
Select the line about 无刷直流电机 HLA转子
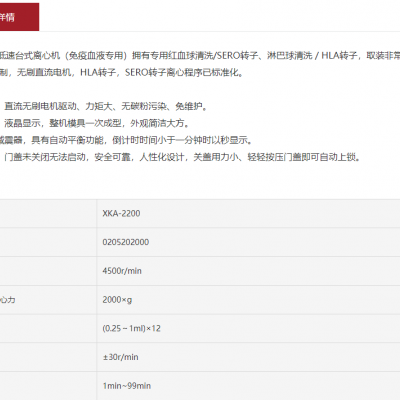[x=122, y=72]
